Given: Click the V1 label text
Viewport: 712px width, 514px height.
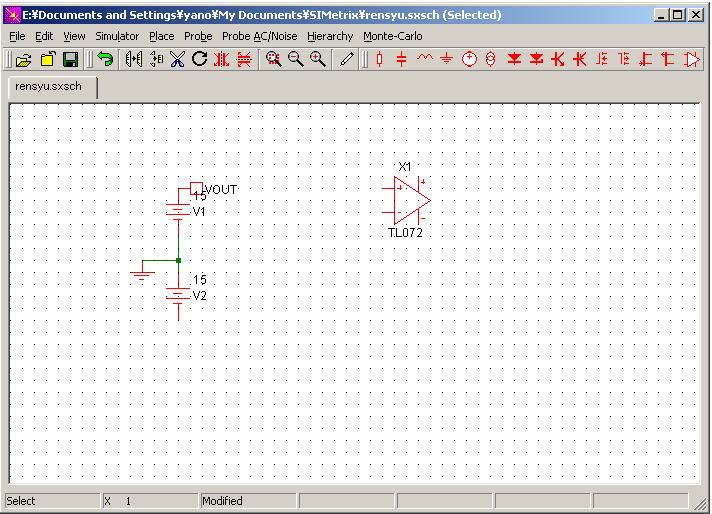Looking at the screenshot, I should [199, 212].
